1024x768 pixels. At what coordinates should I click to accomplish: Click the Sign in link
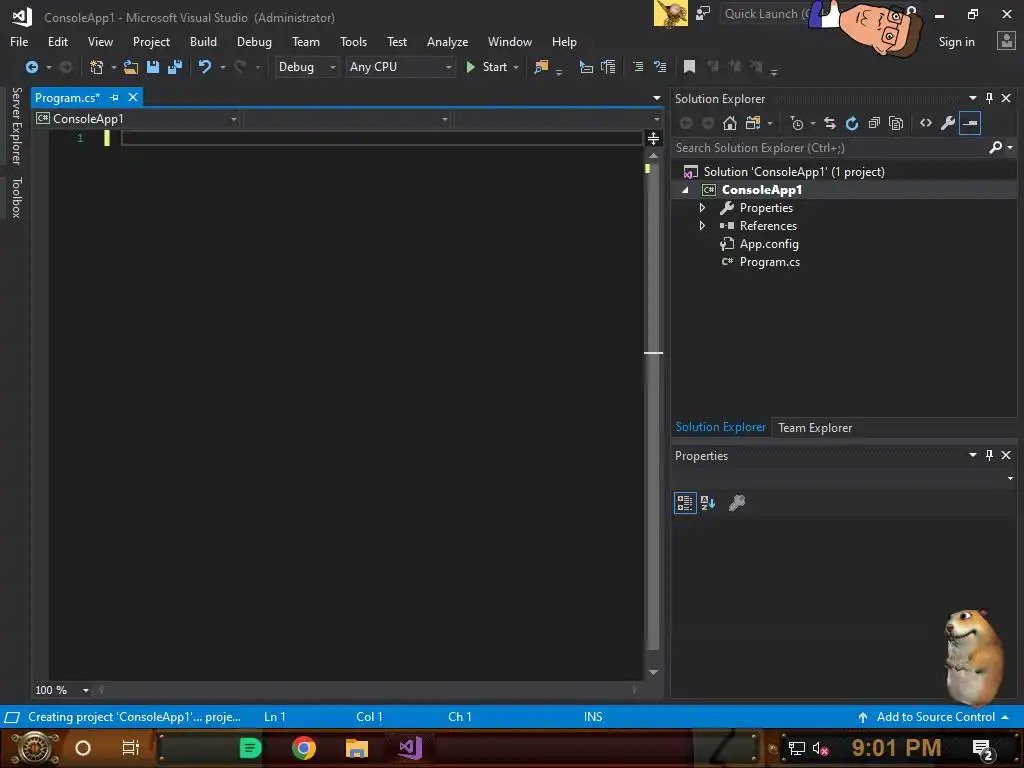(x=956, y=42)
